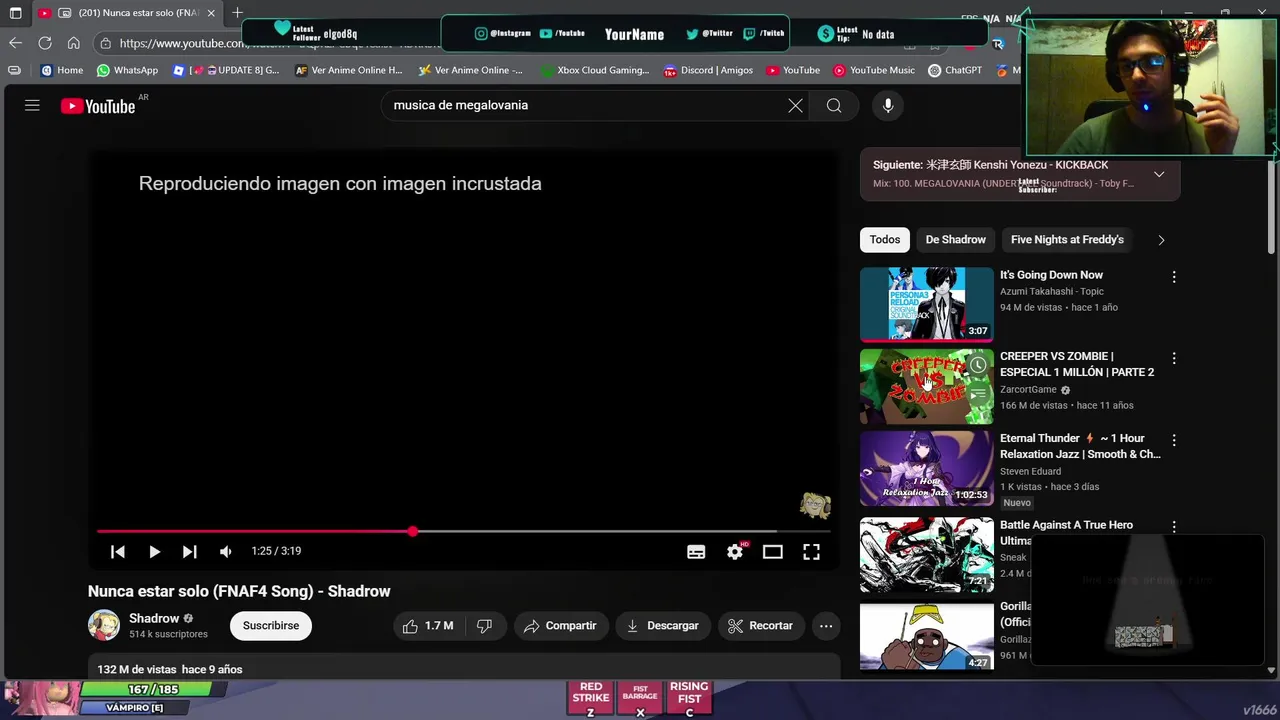Open Shadrow channel avatar
This screenshot has height=720, width=1280.
point(104,625)
